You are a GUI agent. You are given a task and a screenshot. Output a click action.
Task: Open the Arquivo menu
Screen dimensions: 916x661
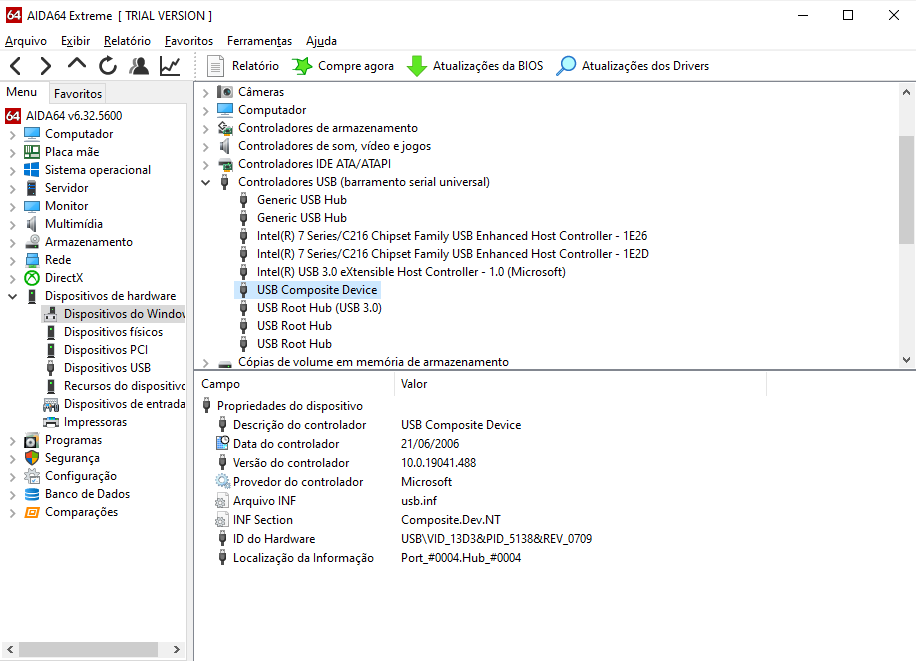pyautogui.click(x=26, y=41)
